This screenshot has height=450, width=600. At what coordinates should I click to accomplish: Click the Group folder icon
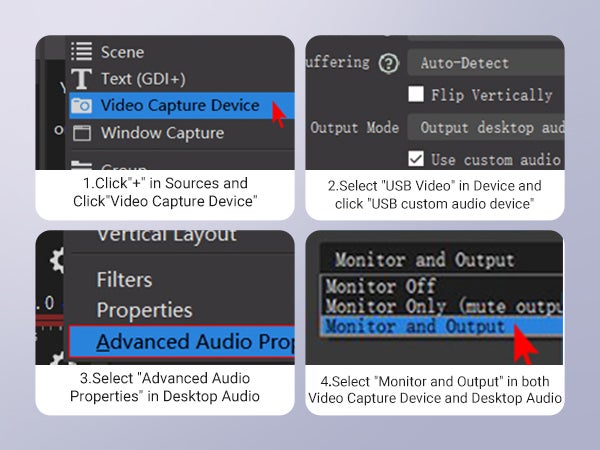(82, 165)
